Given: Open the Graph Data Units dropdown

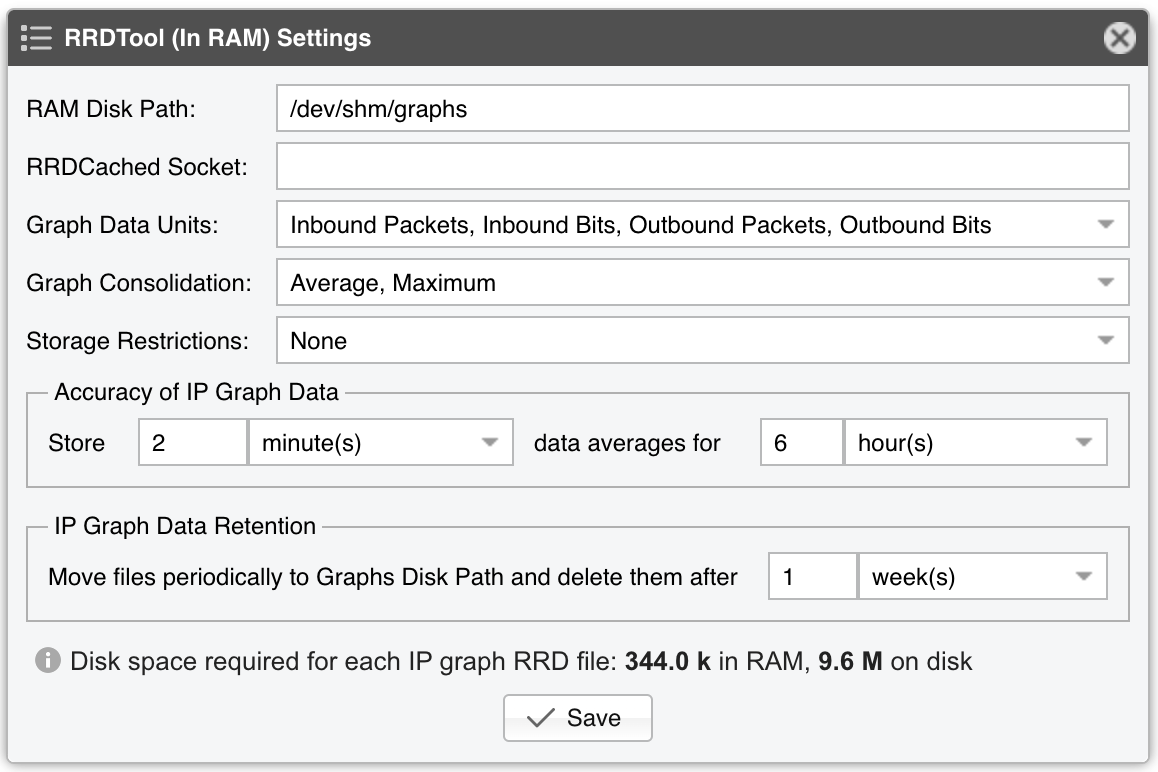Looking at the screenshot, I should 702,225.
